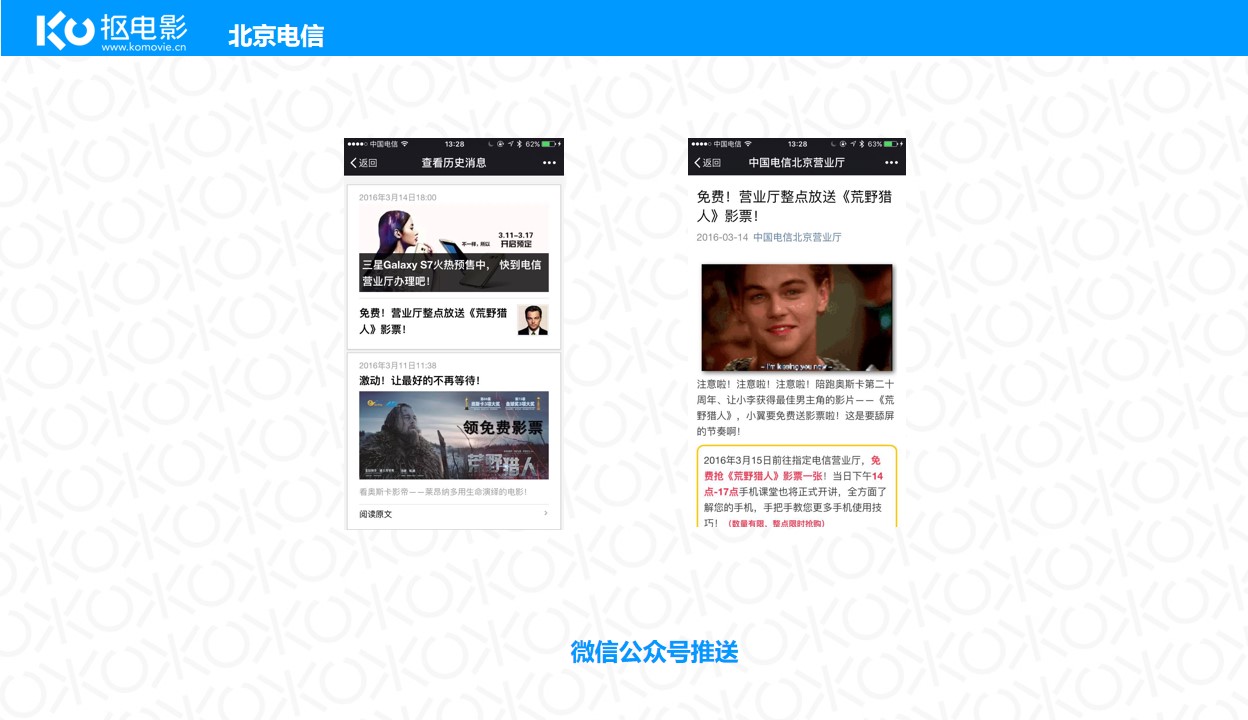Open Leonardo thumbnail beside 免费 article in history list
Image resolution: width=1248 pixels, height=720 pixels.
tap(533, 320)
